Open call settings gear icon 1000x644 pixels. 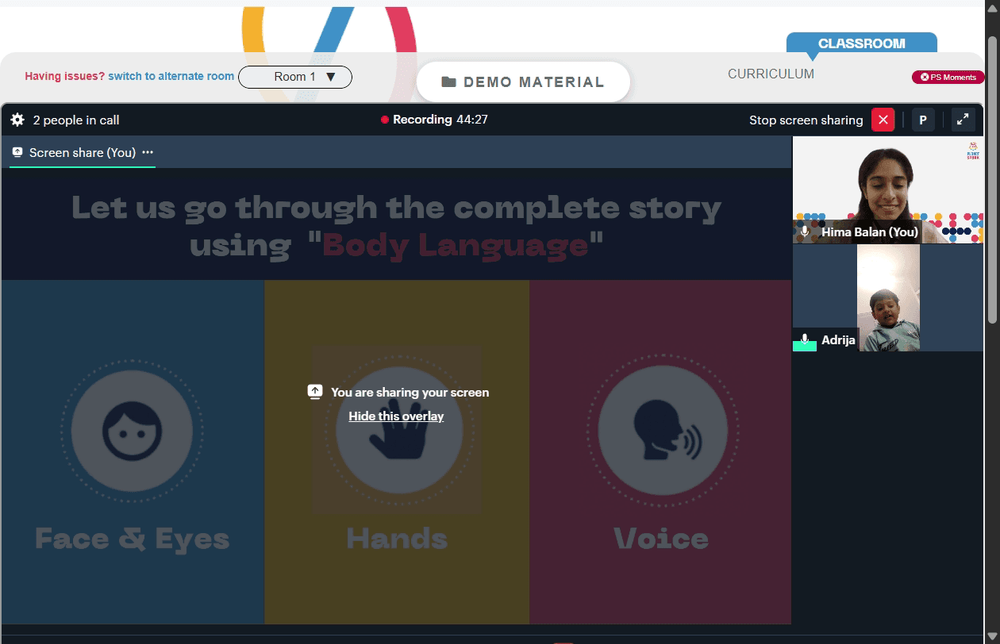tap(17, 120)
